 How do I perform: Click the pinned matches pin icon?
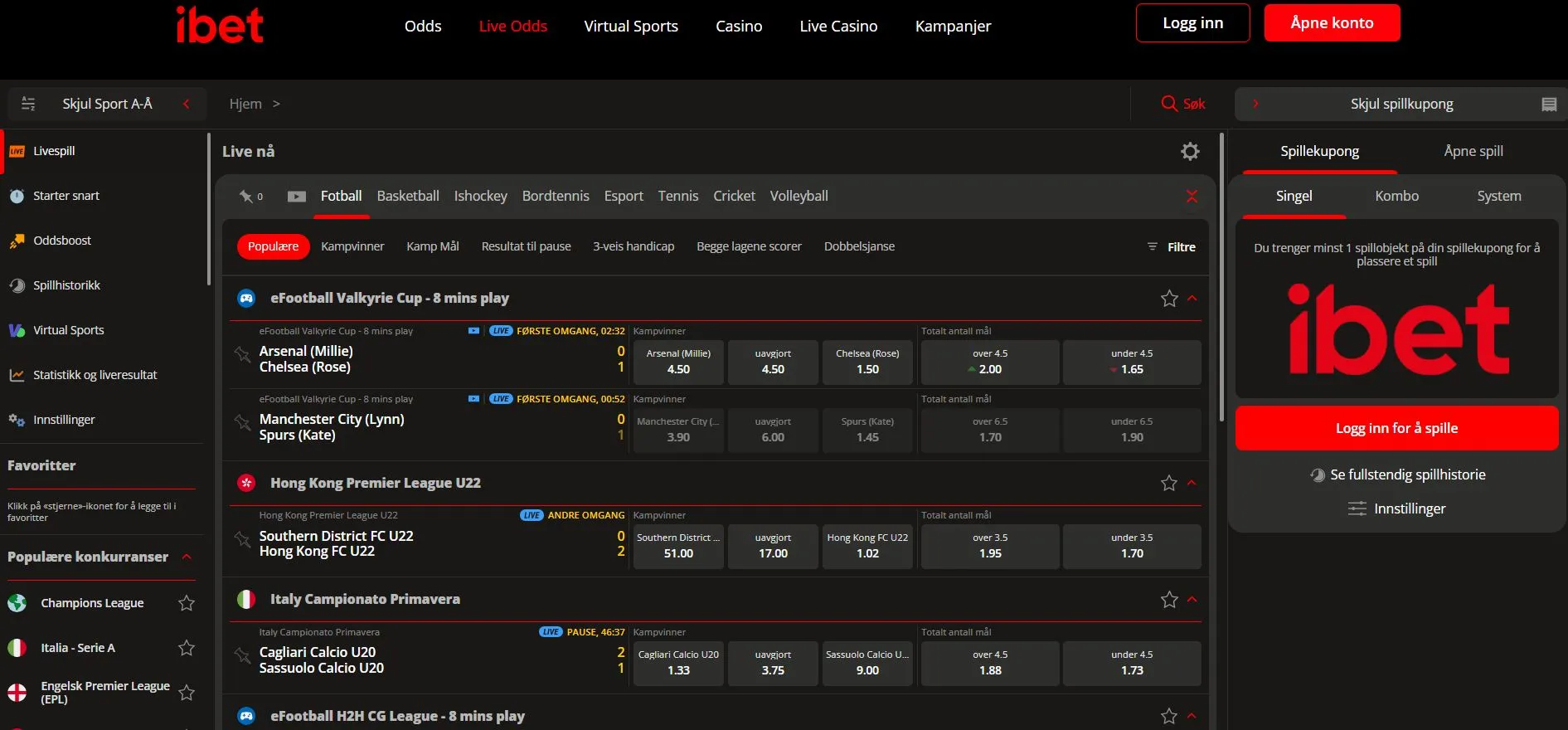[x=246, y=197]
